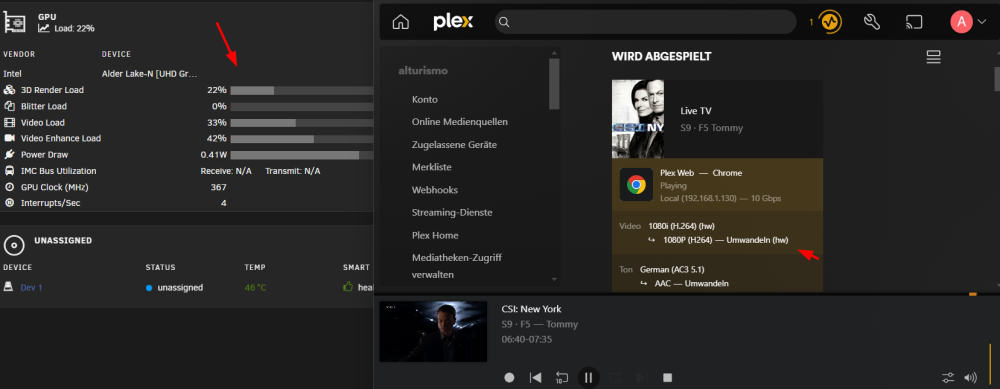Image resolution: width=1000 pixels, height=389 pixels.
Task: Click the SMART healthy thumbs-up icon
Action: click(x=348, y=287)
